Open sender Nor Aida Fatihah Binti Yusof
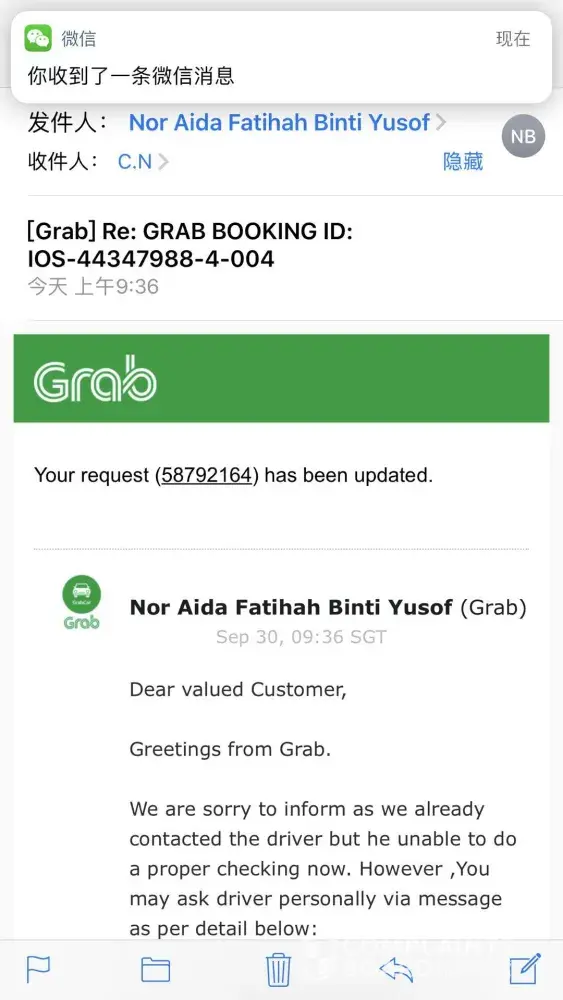 (x=279, y=122)
